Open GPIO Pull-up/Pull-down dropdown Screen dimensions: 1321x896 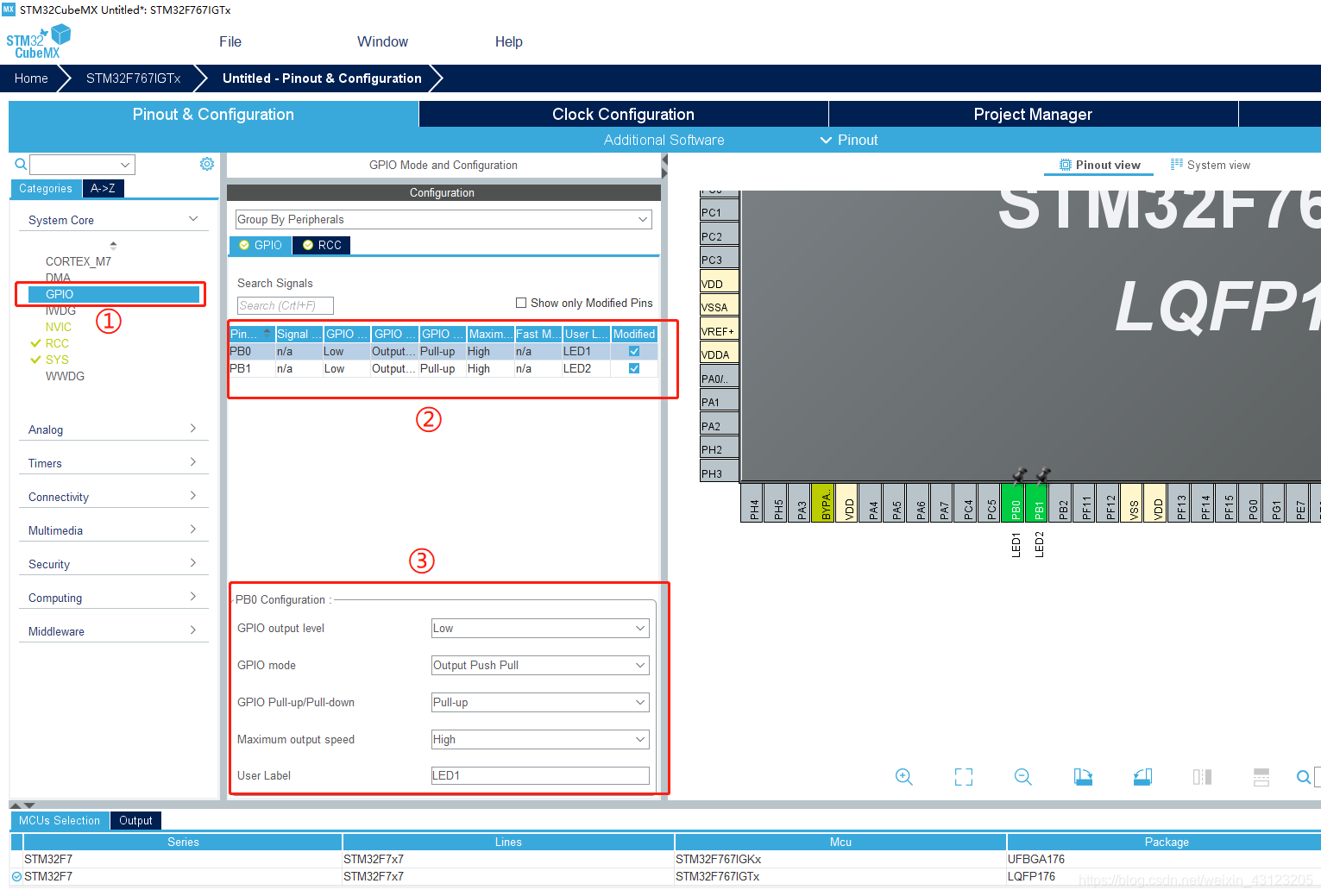(540, 702)
